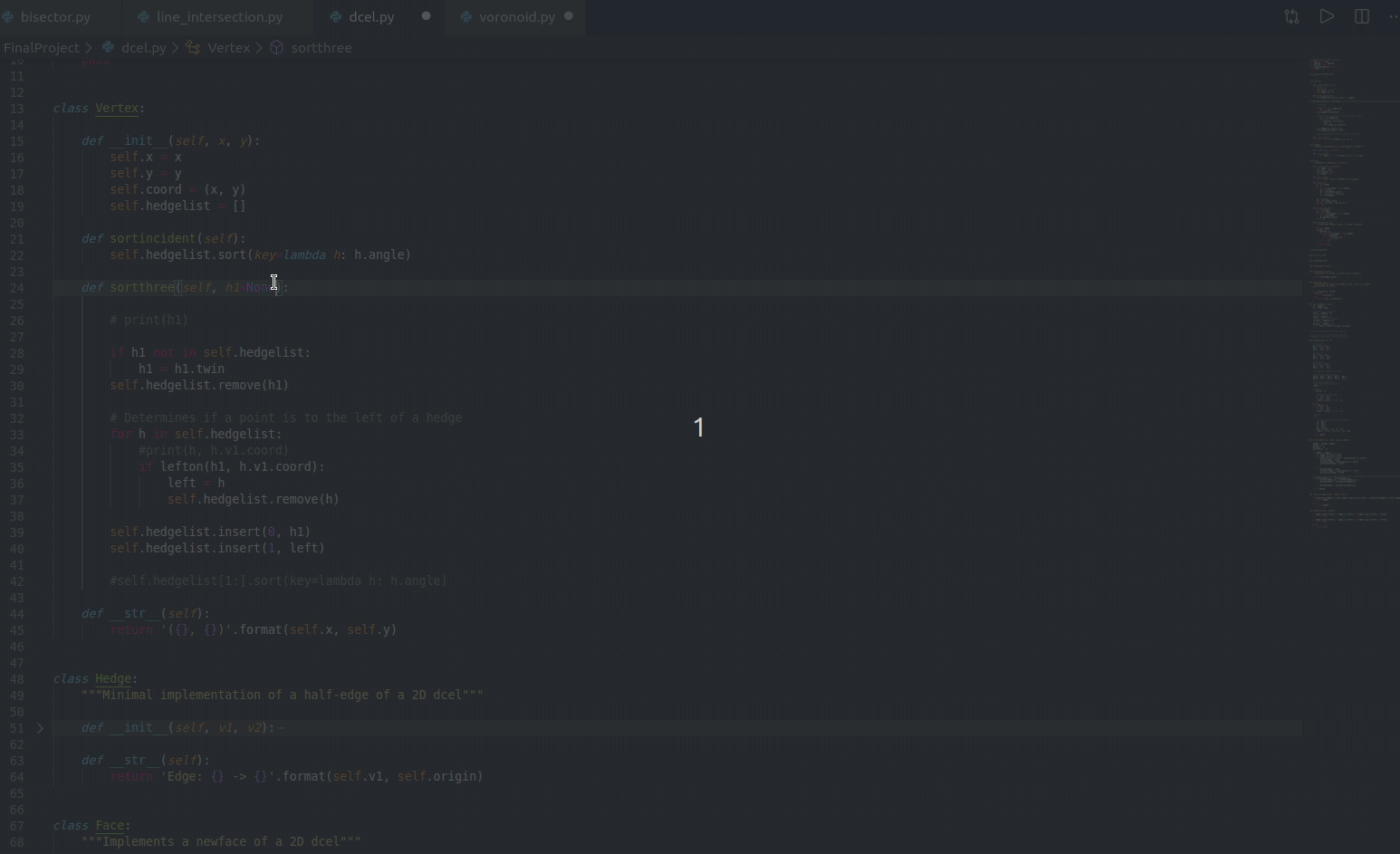Viewport: 1400px width, 854px height.
Task: Click the minimap scrollbar on the right
Action: [x=1349, y=272]
